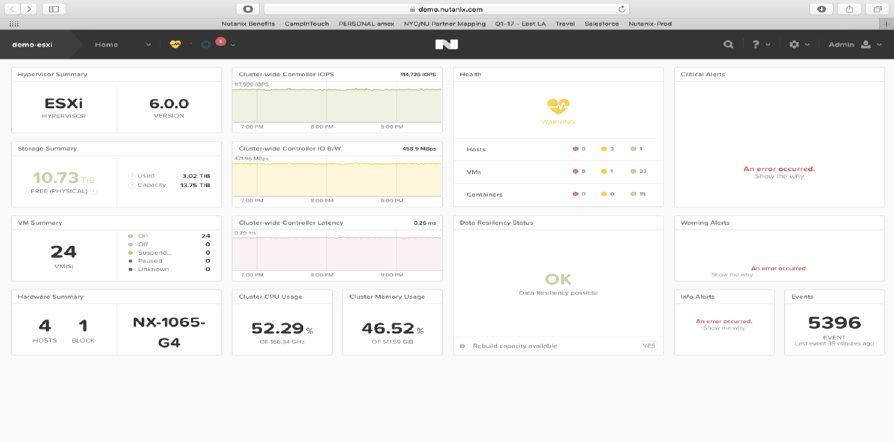The image size is (894, 442).
Task: Click Show me why under Critical Alerts
Action: click(779, 177)
